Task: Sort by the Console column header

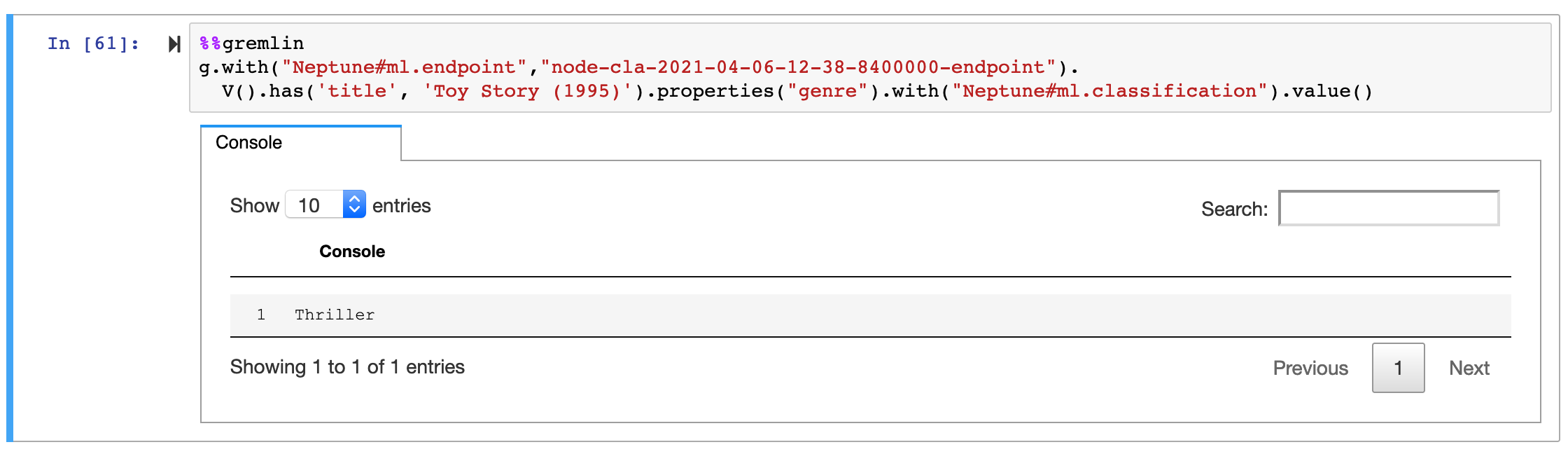Action: (352, 251)
